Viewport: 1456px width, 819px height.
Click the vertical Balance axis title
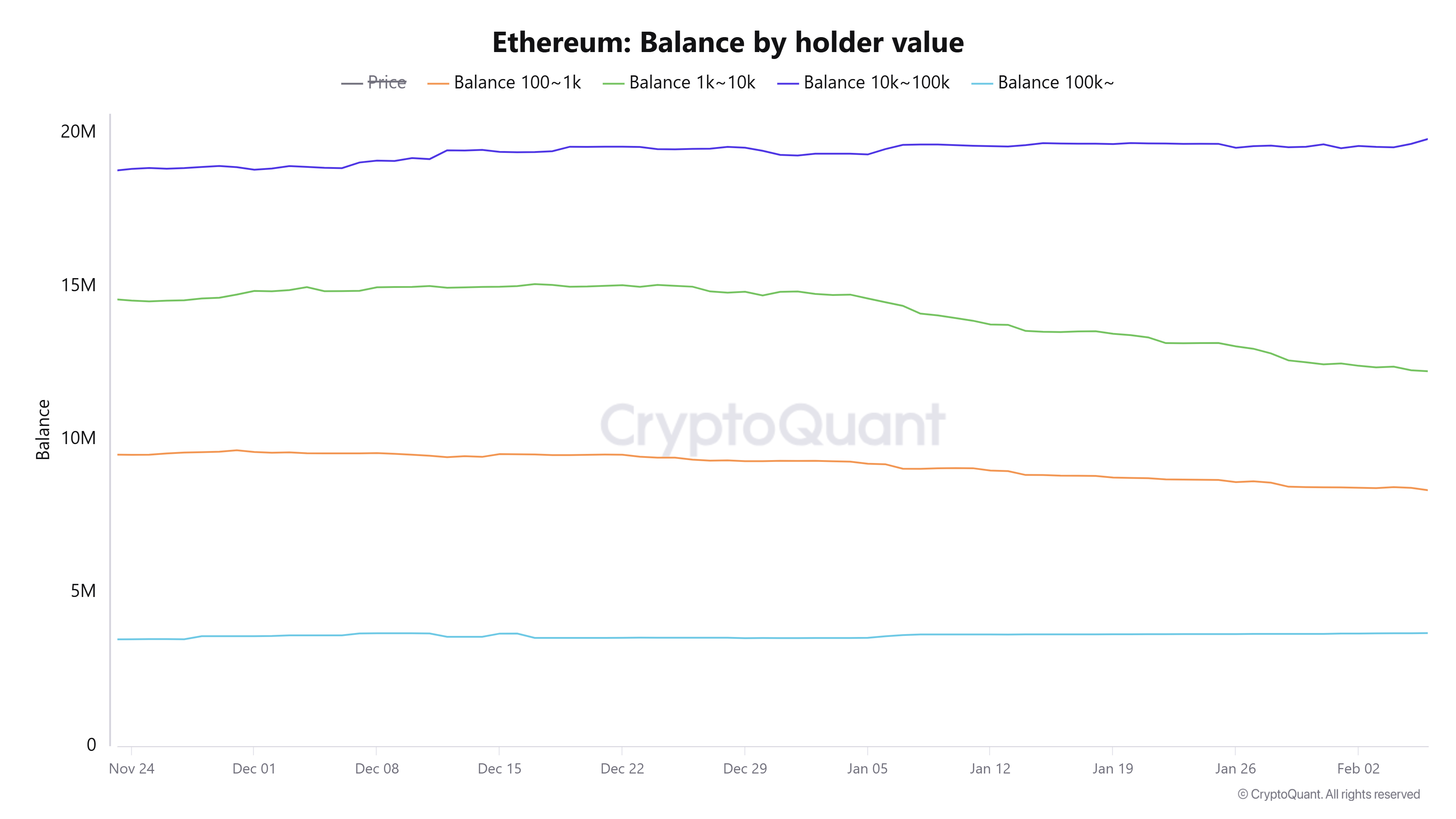coord(43,430)
